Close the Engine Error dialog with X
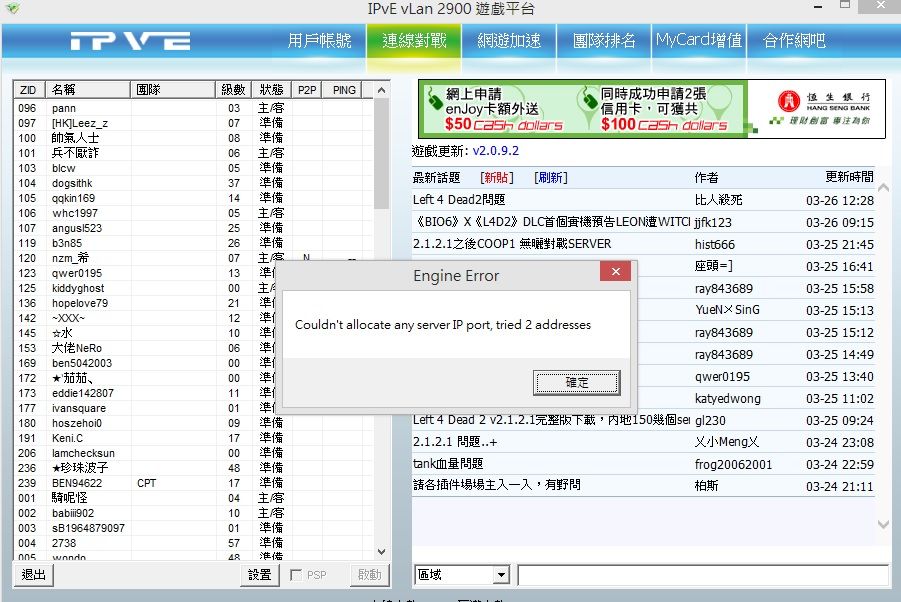Image resolution: width=901 pixels, height=602 pixels. [615, 273]
